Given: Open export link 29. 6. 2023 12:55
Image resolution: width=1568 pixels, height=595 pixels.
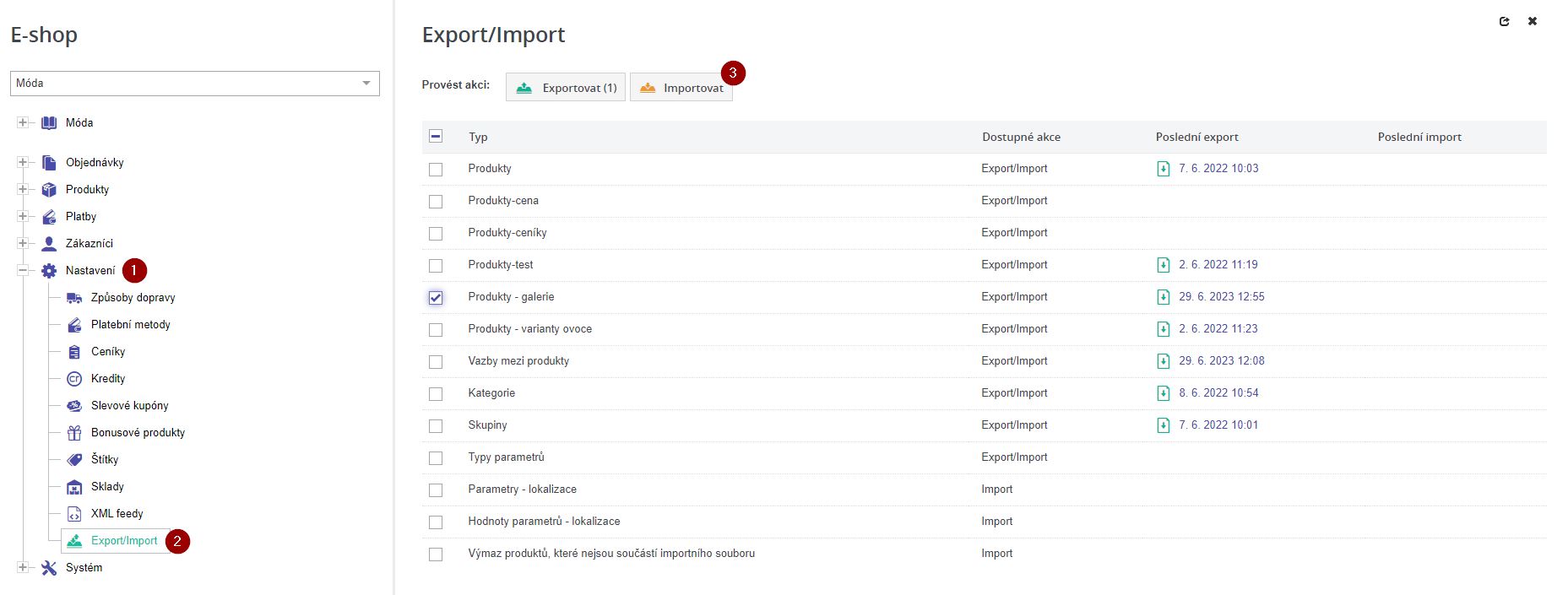Looking at the screenshot, I should [x=1222, y=297].
